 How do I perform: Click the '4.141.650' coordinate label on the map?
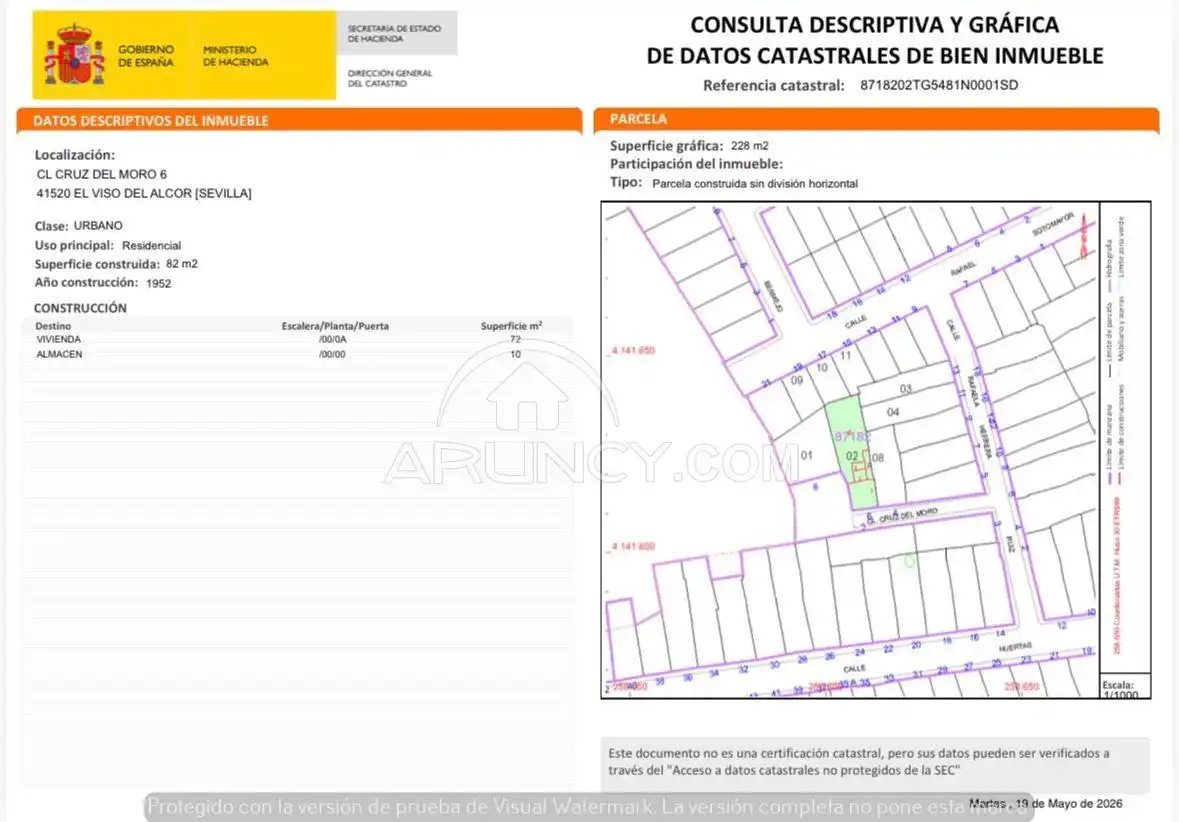[633, 350]
